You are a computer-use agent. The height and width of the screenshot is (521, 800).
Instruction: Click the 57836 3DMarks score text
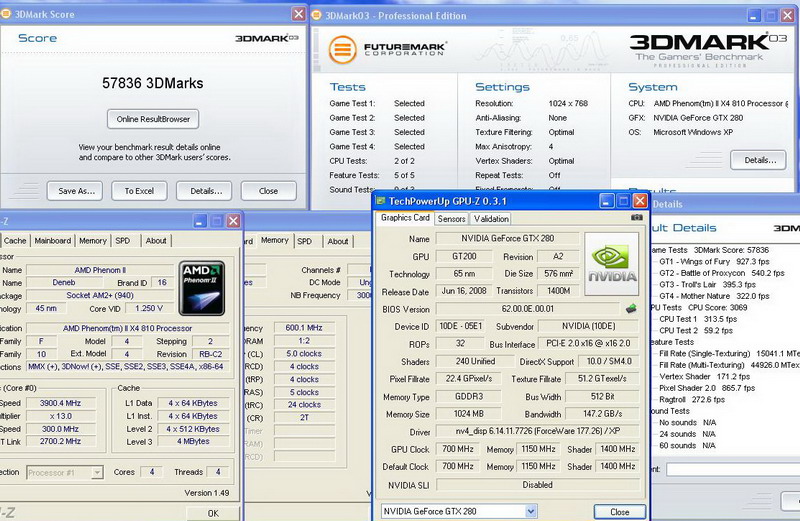click(x=153, y=83)
